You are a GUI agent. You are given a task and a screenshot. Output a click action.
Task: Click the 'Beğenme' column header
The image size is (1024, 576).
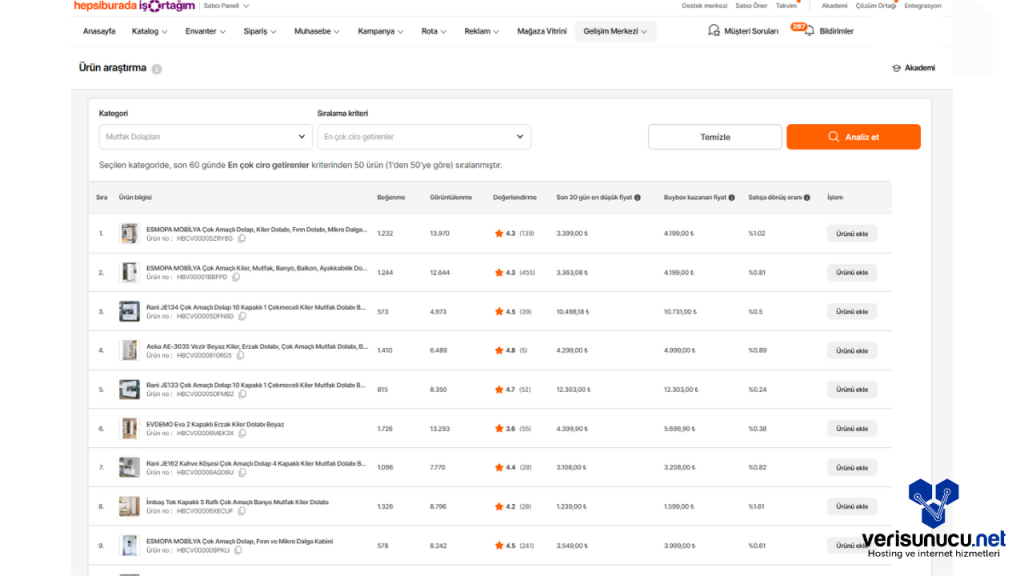391,197
